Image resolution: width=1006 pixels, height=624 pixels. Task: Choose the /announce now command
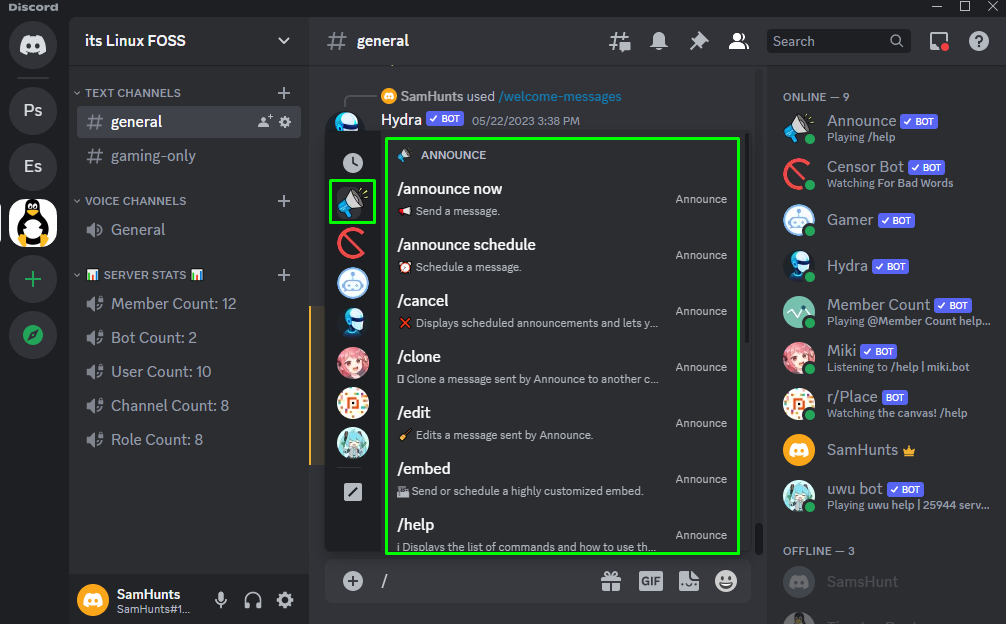[x=562, y=199]
